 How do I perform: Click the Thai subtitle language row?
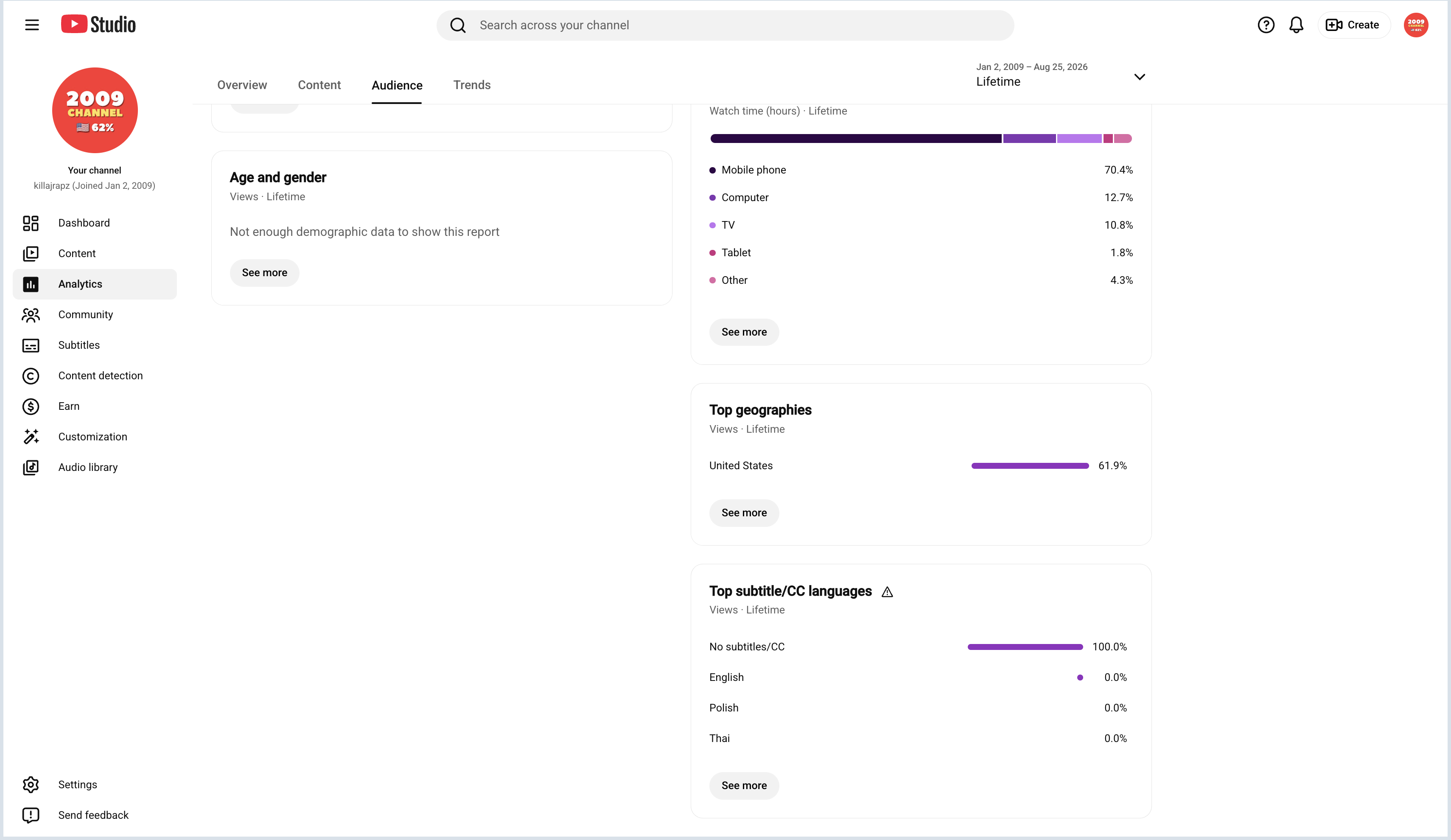click(x=918, y=739)
